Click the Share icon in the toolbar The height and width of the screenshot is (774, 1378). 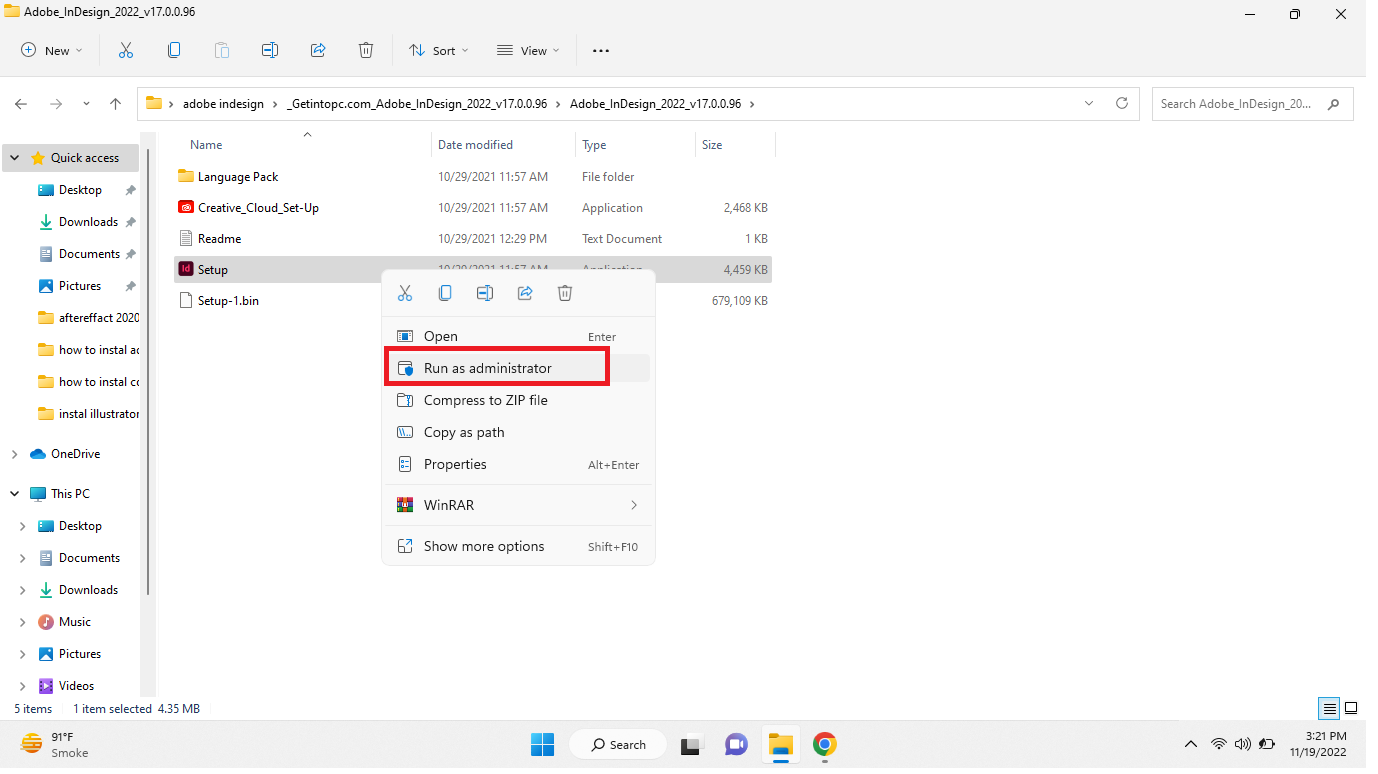tap(318, 50)
